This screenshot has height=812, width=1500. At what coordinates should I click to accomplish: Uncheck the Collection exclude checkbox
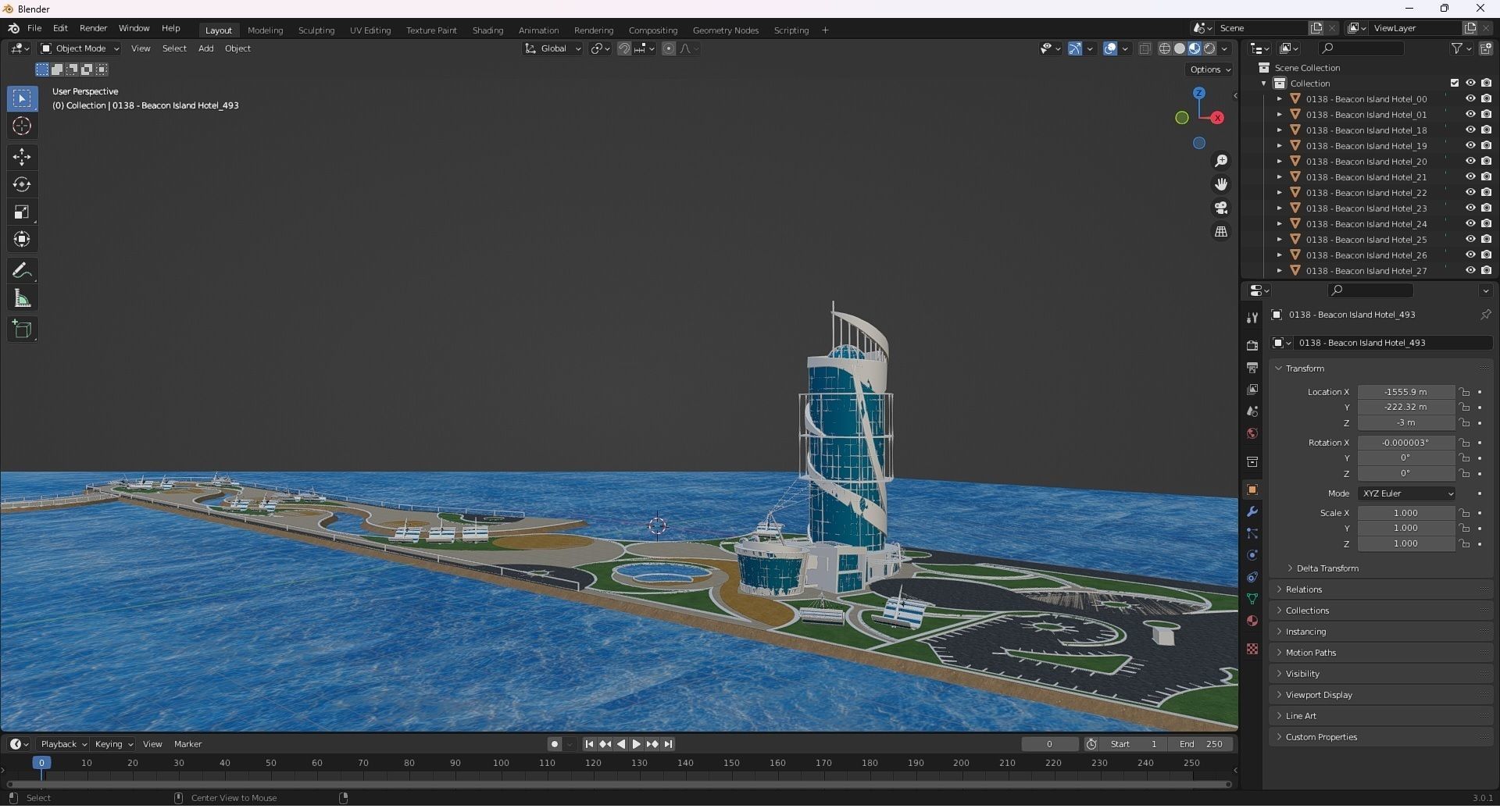(x=1454, y=83)
